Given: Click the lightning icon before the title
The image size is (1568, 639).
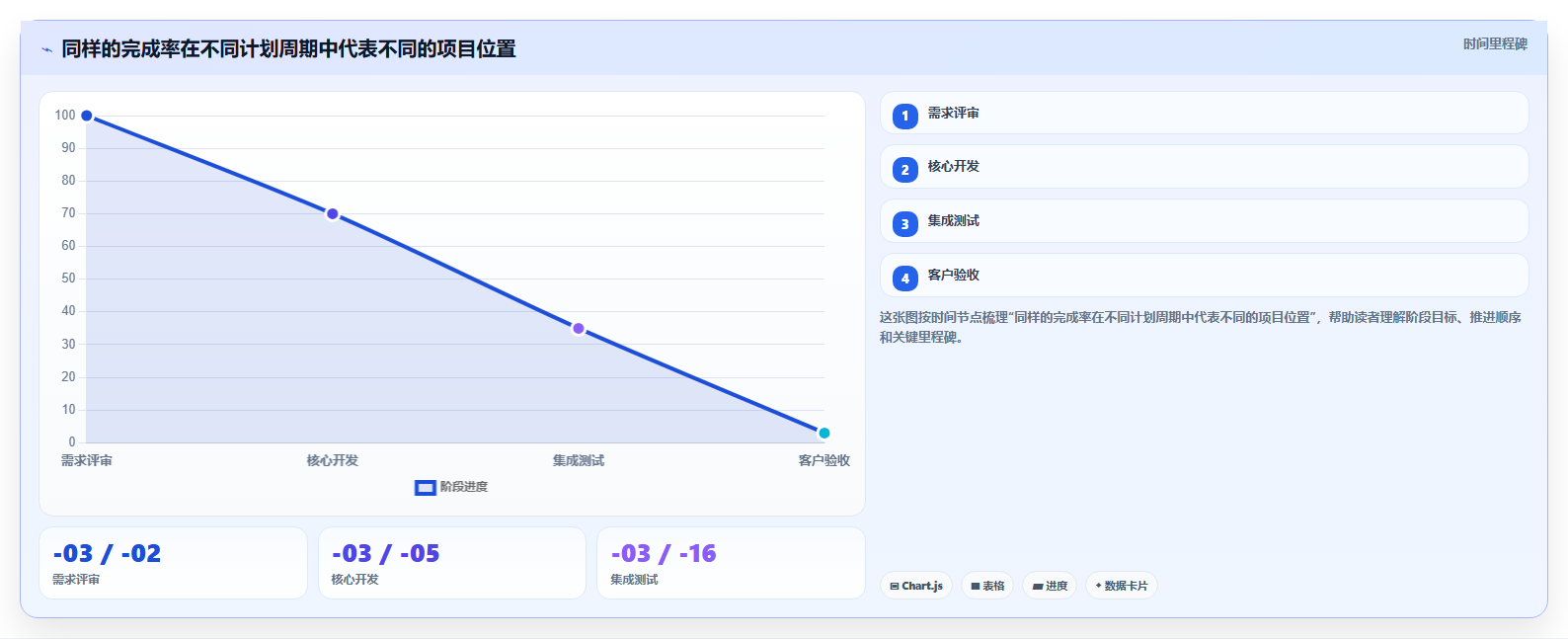Looking at the screenshot, I should coord(46,49).
